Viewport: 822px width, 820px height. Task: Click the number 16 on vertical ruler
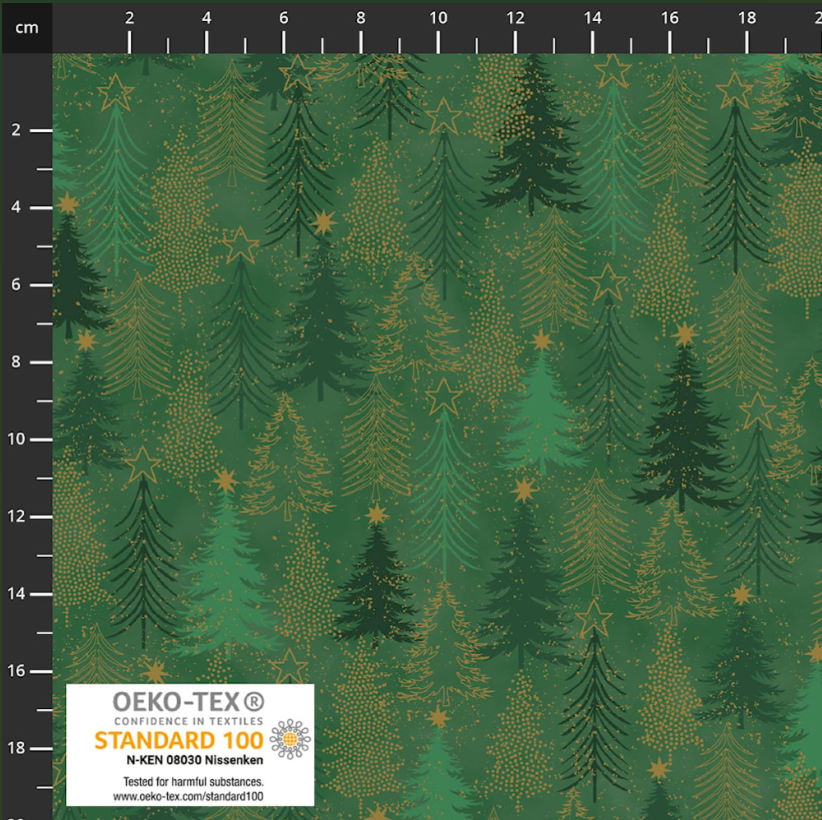point(16,671)
